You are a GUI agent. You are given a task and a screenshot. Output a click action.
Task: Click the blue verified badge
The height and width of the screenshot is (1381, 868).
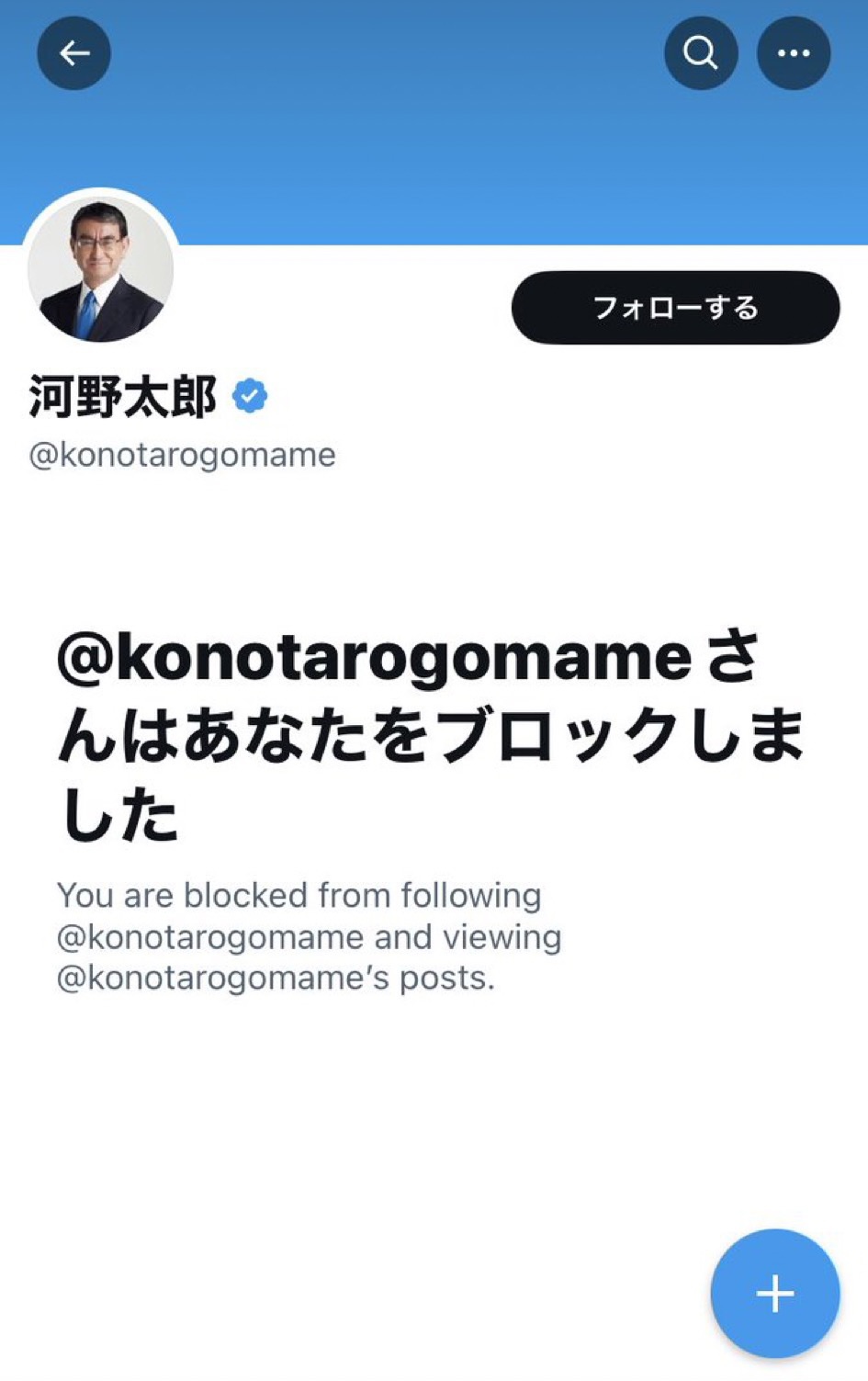250,396
